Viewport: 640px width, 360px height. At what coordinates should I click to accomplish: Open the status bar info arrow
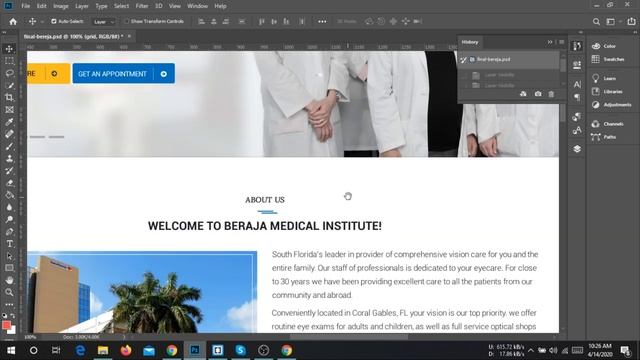[x=124, y=337]
